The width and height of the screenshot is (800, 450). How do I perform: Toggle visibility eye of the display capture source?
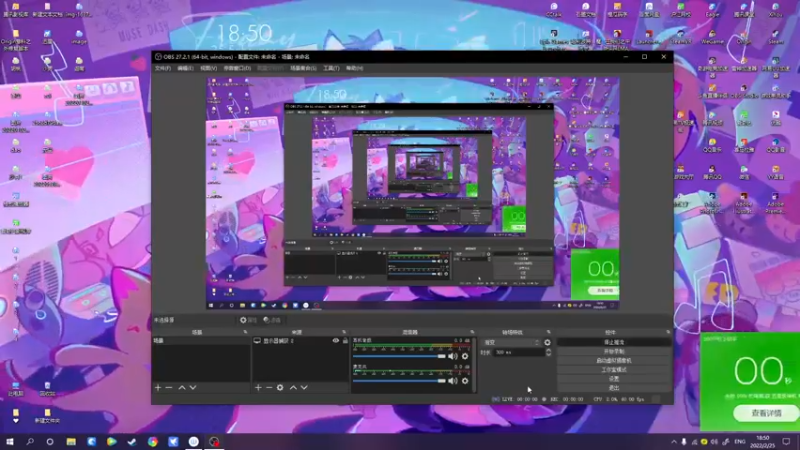click(336, 340)
